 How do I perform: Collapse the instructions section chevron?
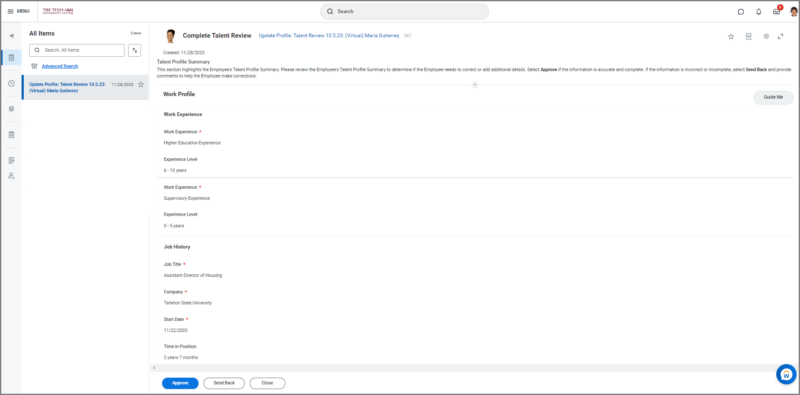(474, 85)
